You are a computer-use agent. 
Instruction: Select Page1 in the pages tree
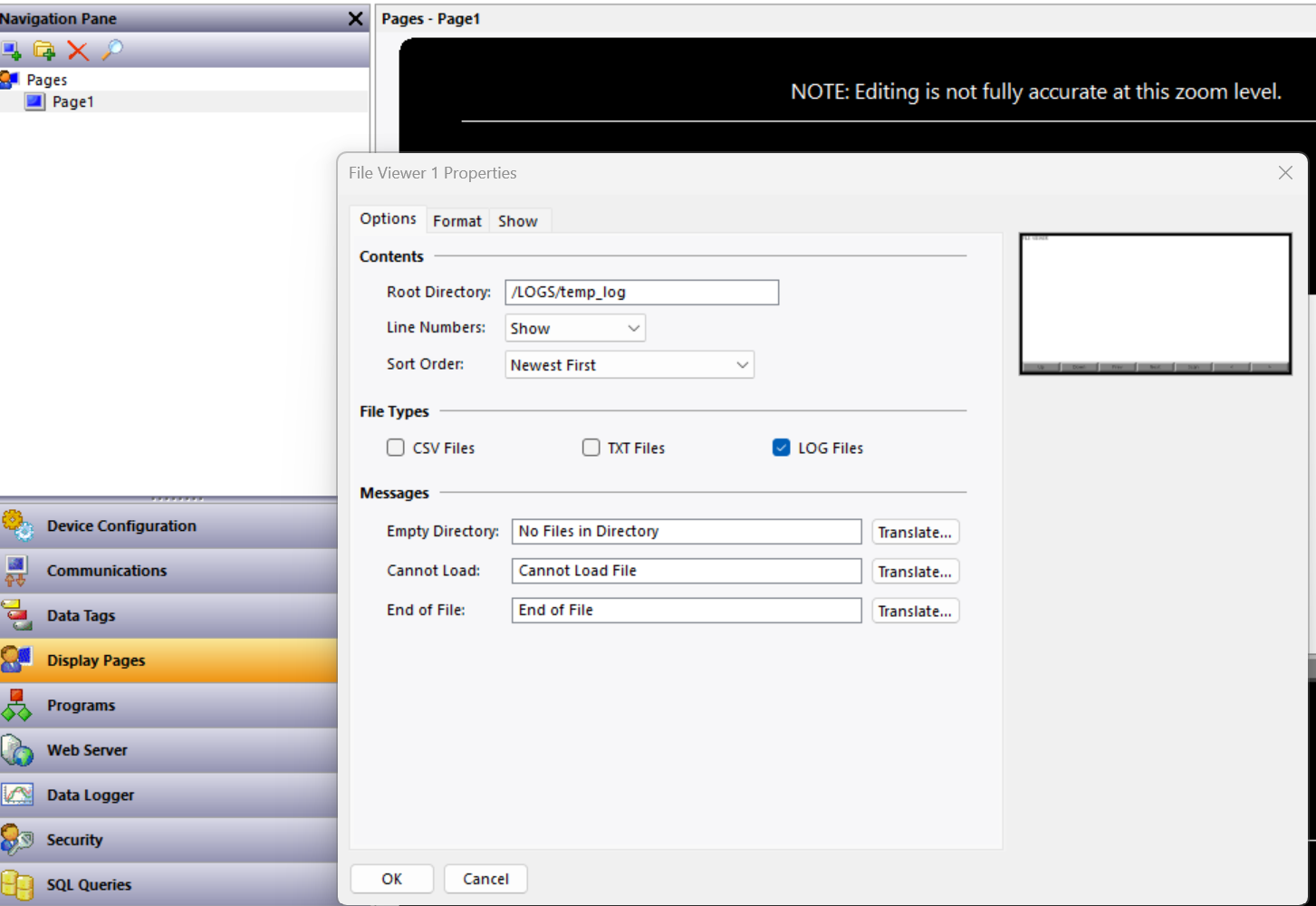coord(72,101)
